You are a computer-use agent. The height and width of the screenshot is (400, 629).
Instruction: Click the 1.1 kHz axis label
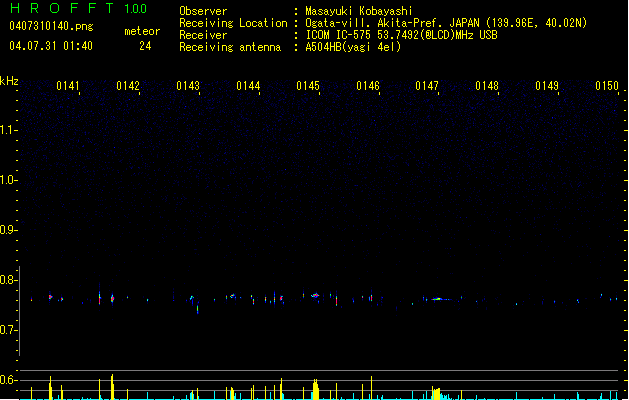(x=8, y=130)
